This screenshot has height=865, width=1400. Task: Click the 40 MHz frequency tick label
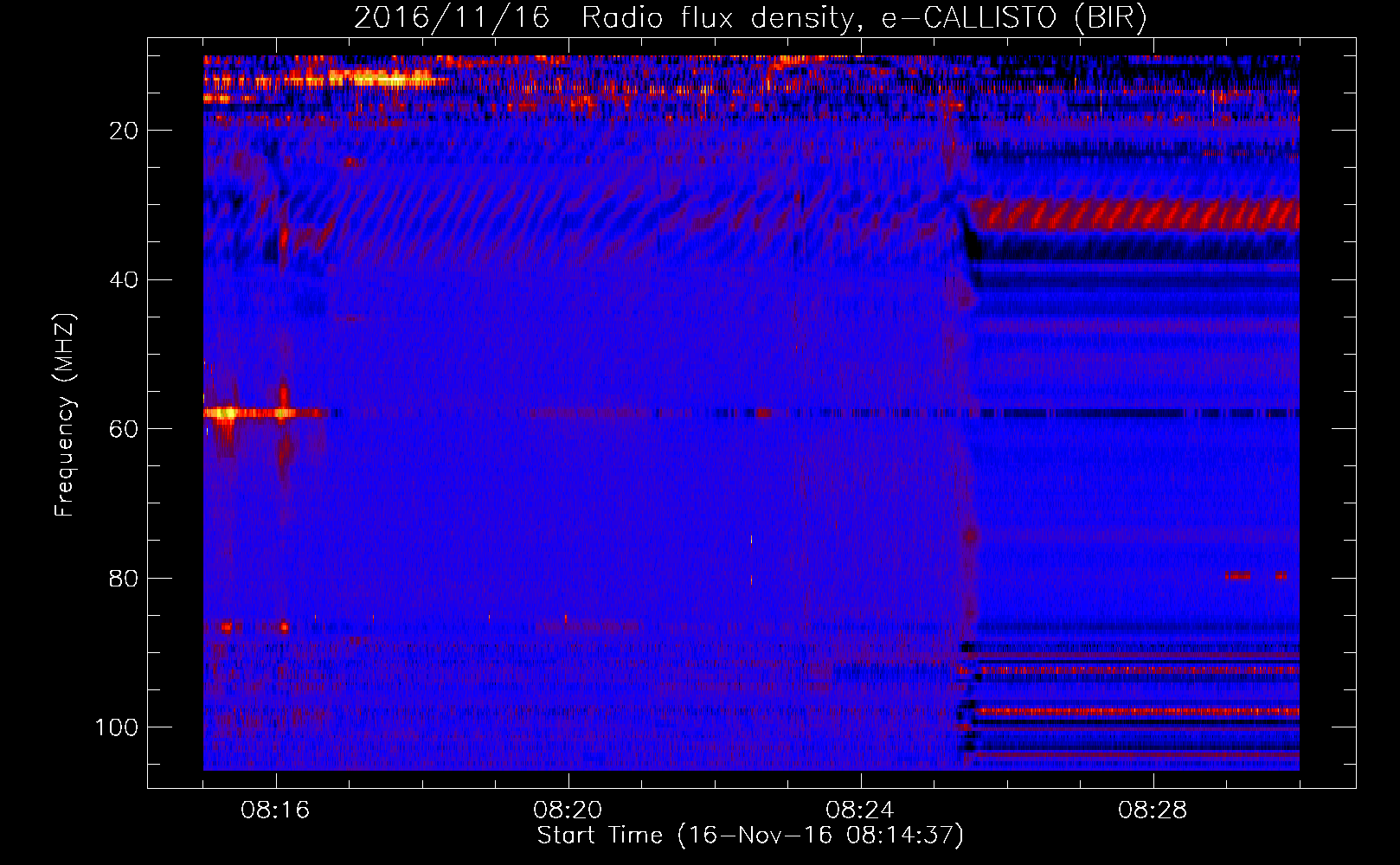pos(124,280)
